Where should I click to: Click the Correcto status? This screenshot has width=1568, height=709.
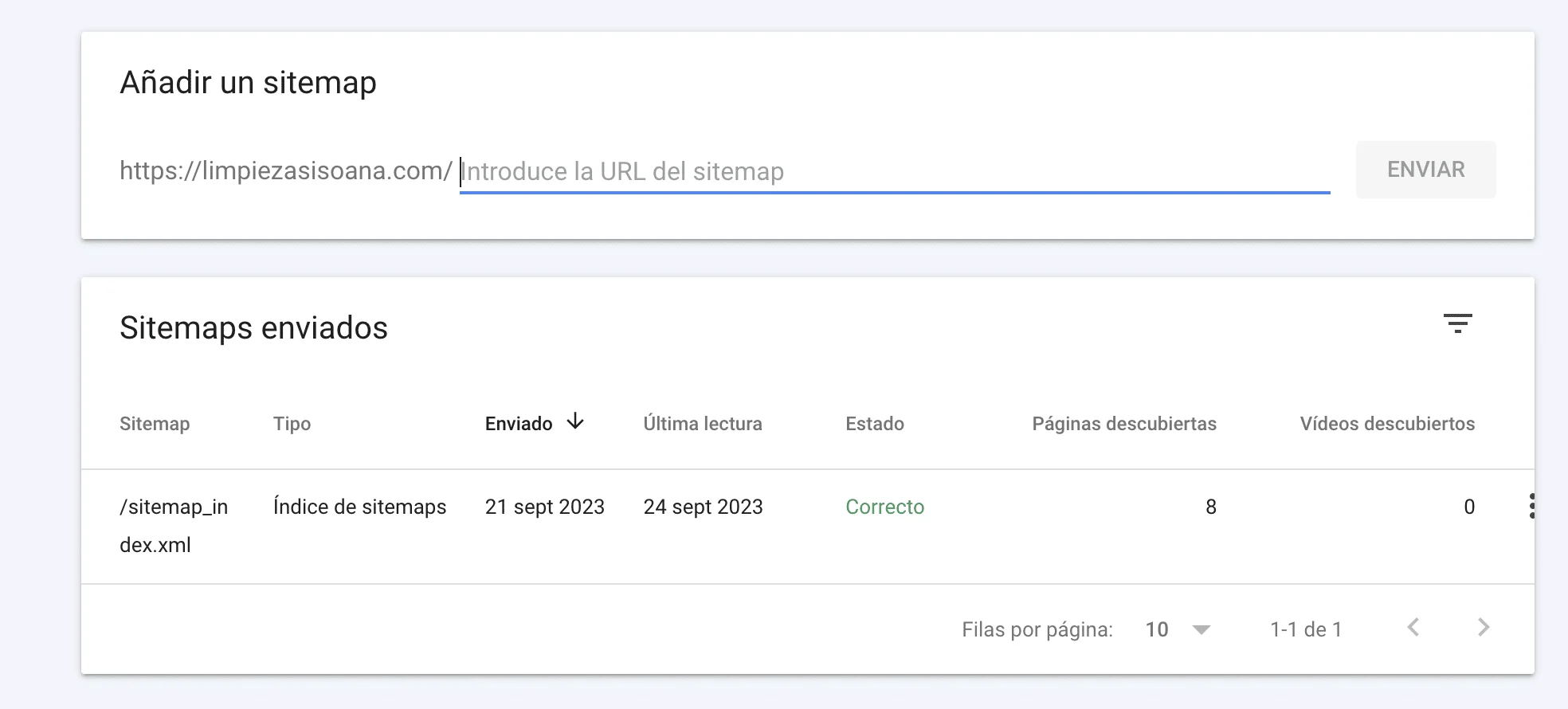pyautogui.click(x=885, y=507)
